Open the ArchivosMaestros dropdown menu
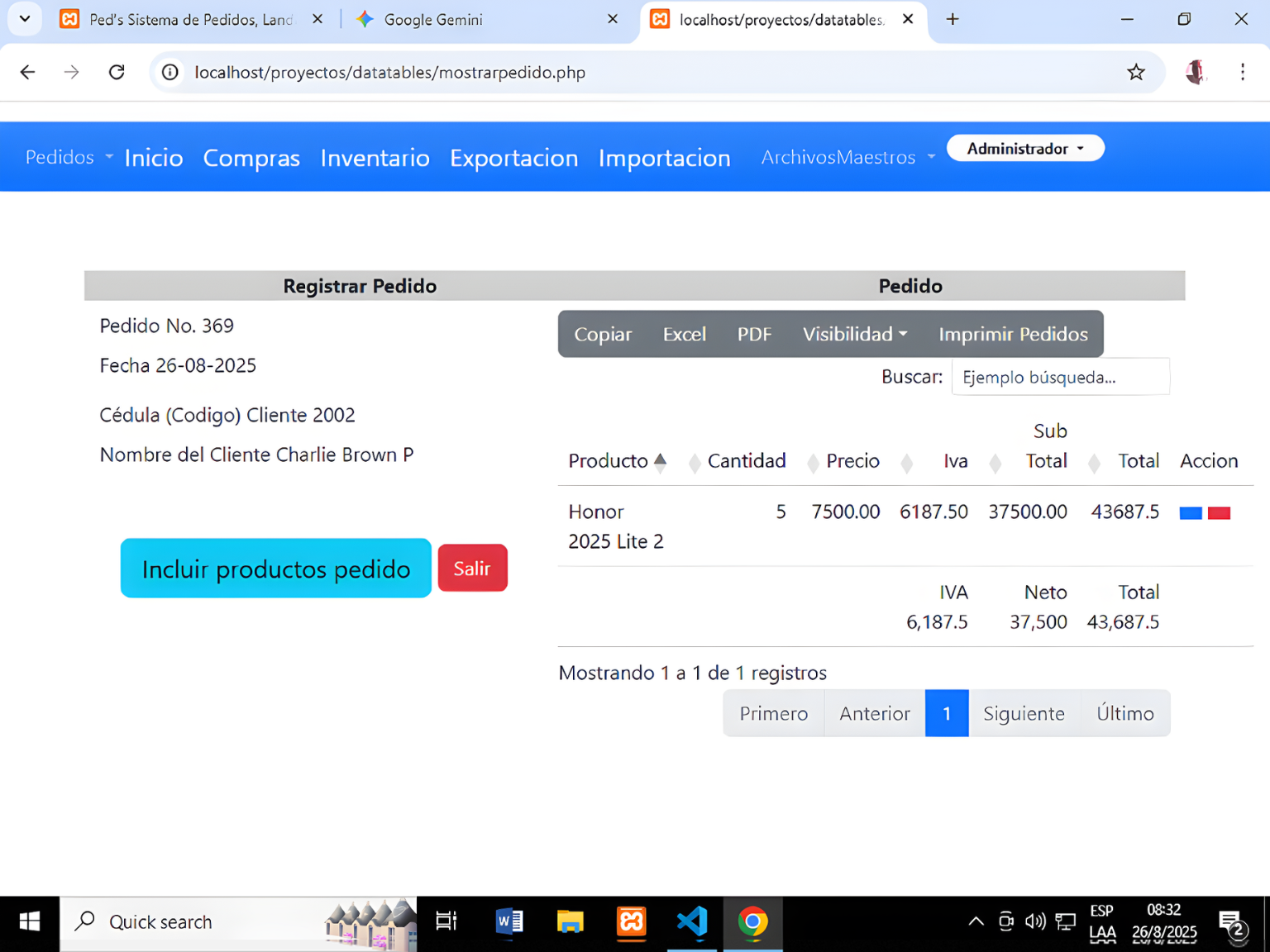 tap(847, 157)
